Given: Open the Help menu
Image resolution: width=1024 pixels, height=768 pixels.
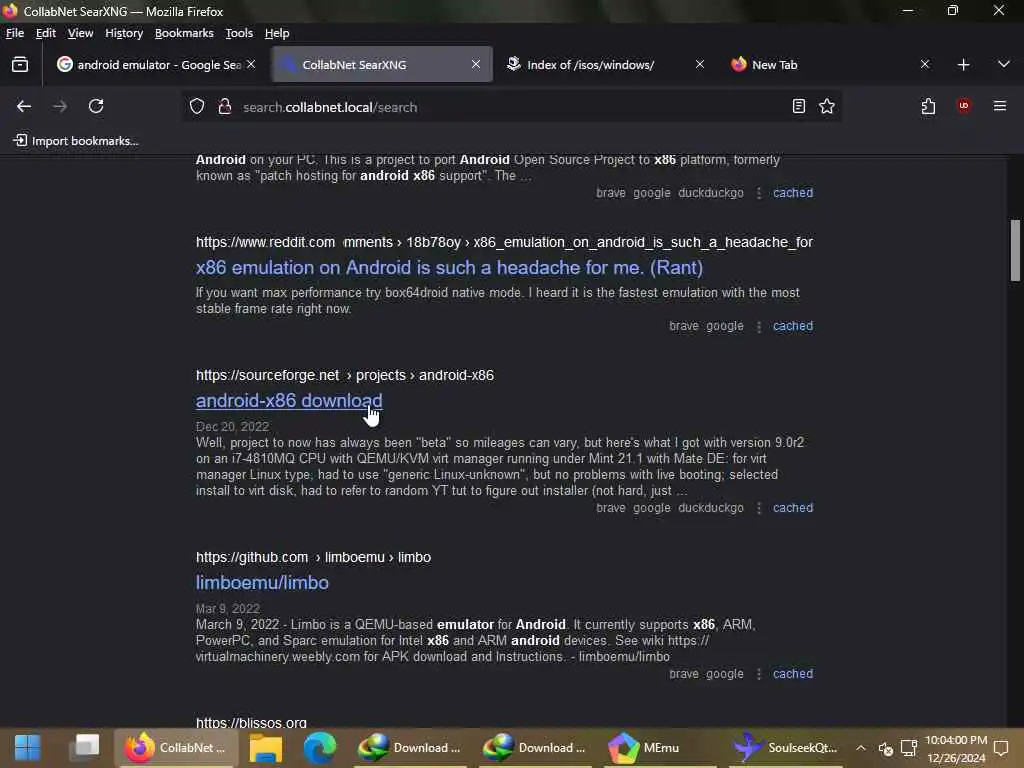Looking at the screenshot, I should pyautogui.click(x=277, y=33).
